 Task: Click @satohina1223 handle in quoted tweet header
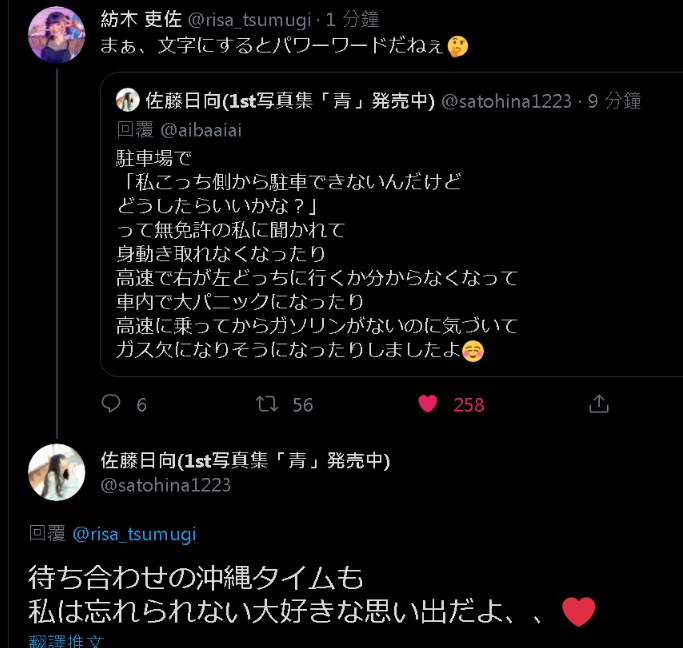(506, 100)
